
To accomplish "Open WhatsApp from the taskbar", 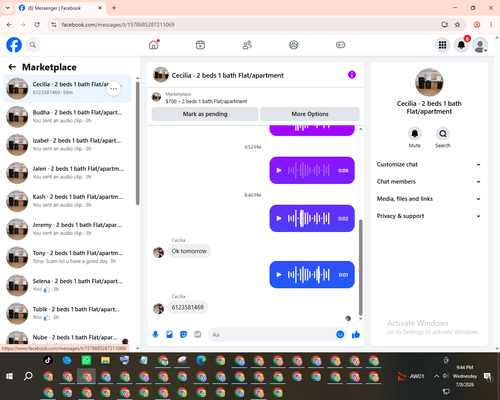I will click(x=86, y=360).
